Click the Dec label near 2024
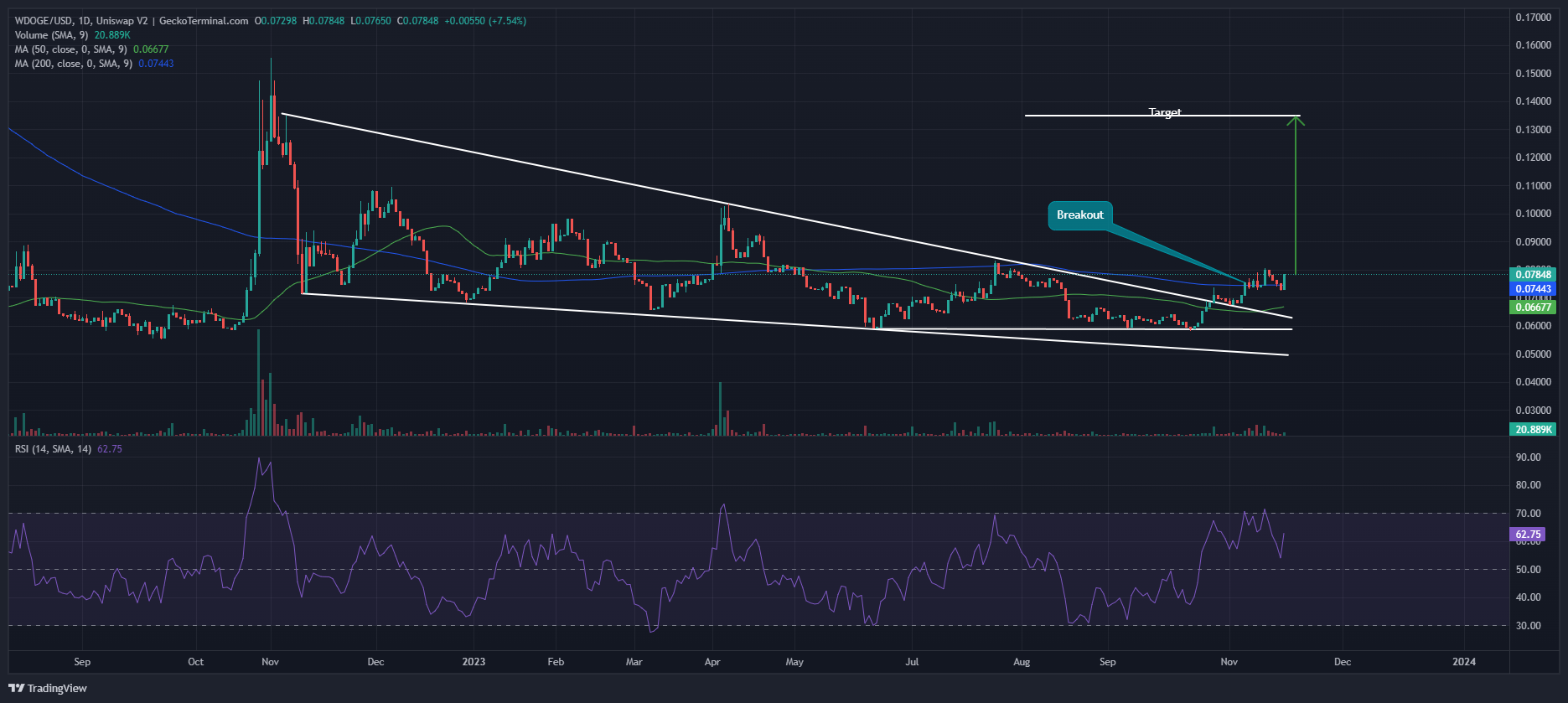Viewport: 1568px width, 703px height. click(1342, 662)
